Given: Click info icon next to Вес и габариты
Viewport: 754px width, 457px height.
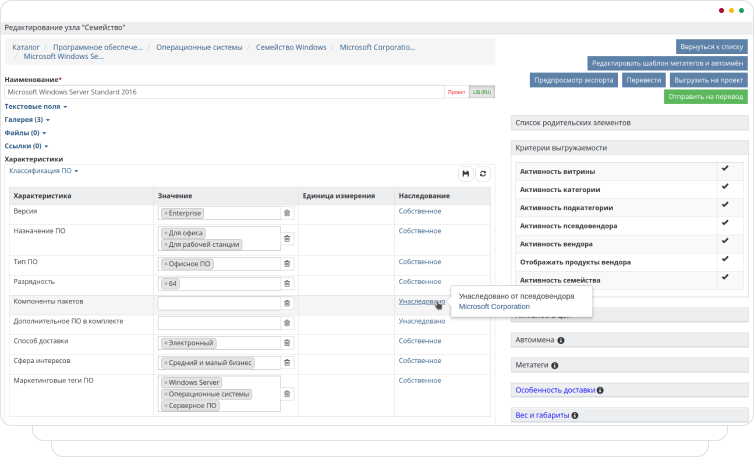Looking at the screenshot, I should [575, 415].
